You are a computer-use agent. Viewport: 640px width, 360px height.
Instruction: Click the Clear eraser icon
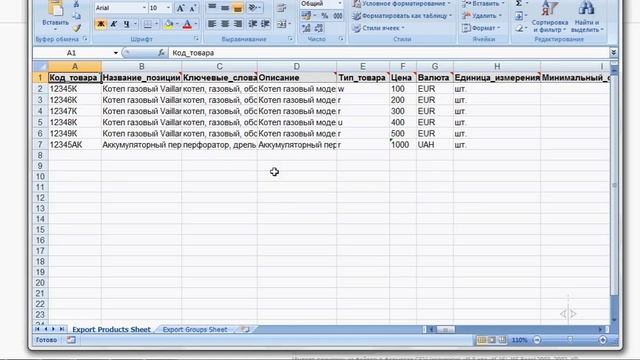pyautogui.click(x=519, y=28)
